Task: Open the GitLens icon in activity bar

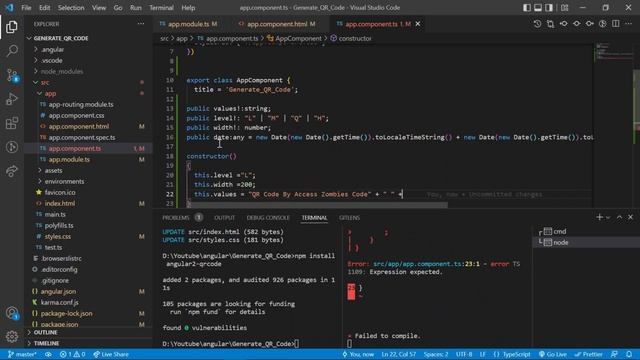Action: [x=12, y=147]
